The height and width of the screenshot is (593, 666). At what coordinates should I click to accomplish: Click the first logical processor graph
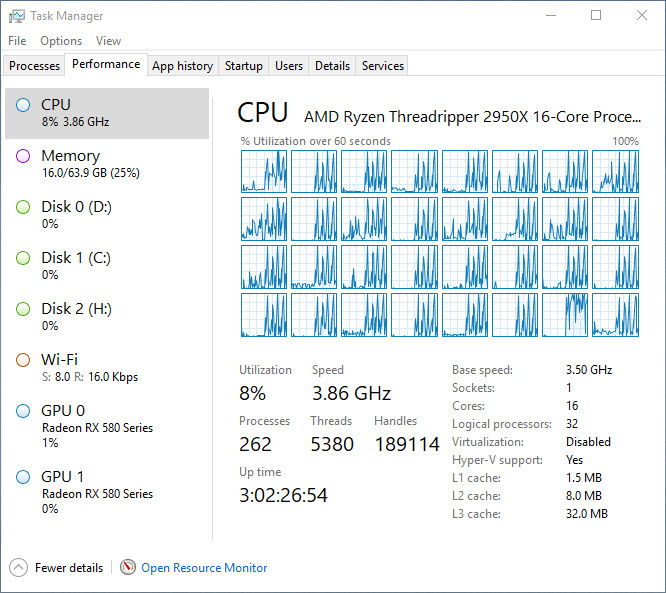click(x=263, y=171)
